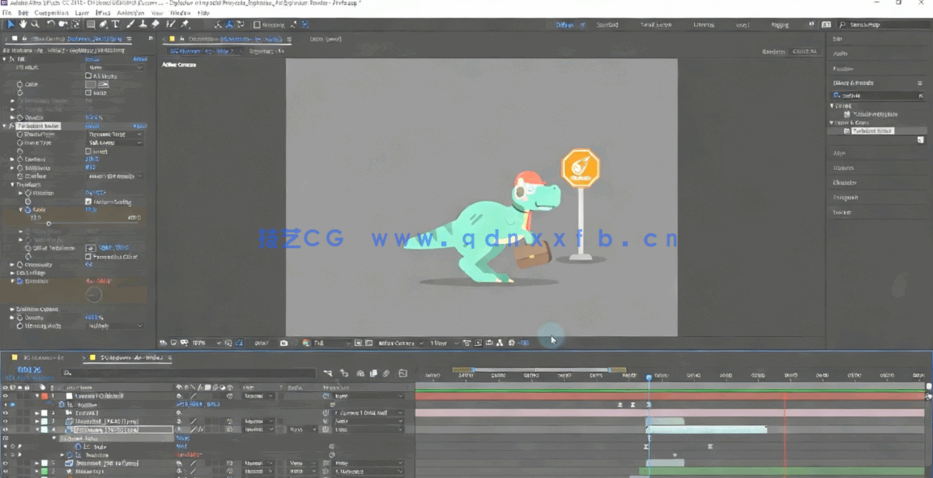Viewport: 933px width, 478px height.
Task: Select the Puppet Pin tool
Action: (185, 25)
